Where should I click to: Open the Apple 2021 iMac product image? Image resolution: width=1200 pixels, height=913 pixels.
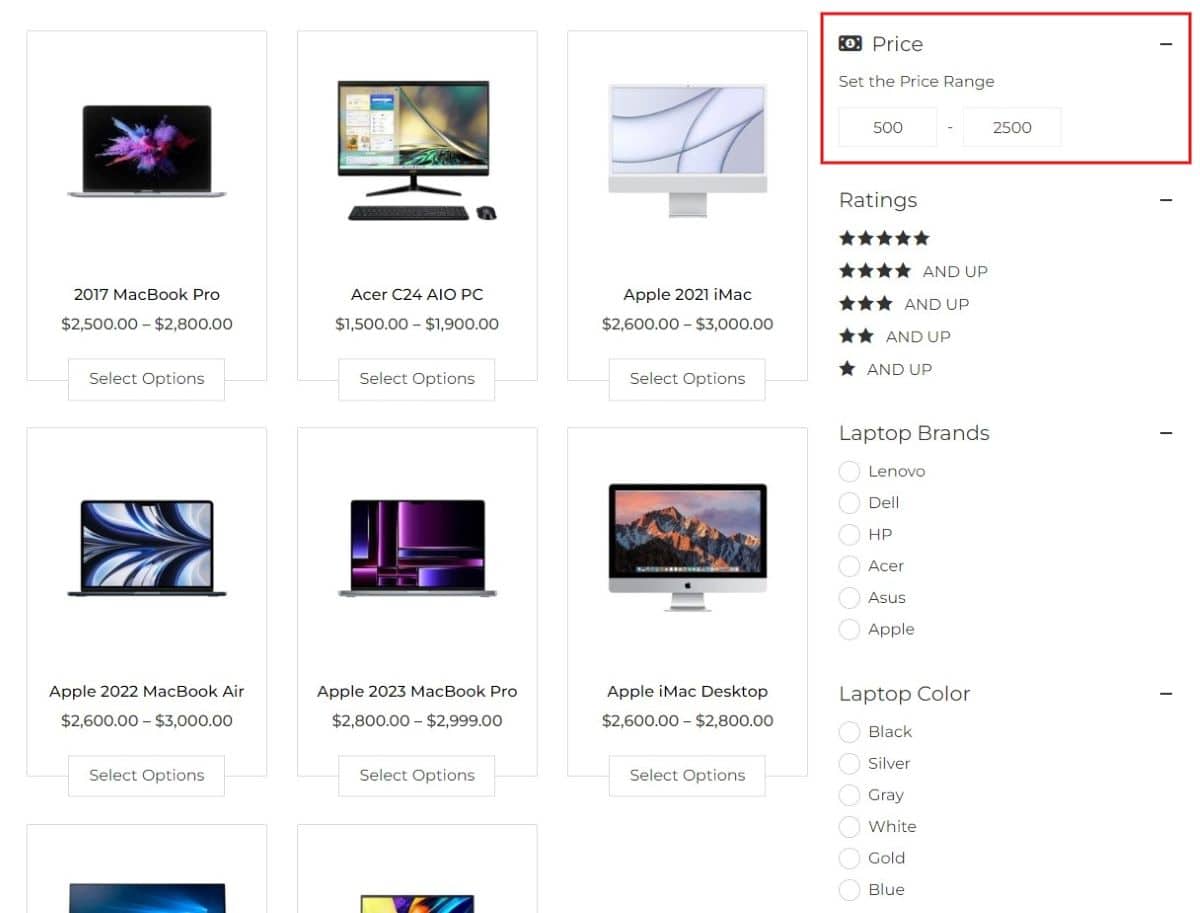(687, 150)
